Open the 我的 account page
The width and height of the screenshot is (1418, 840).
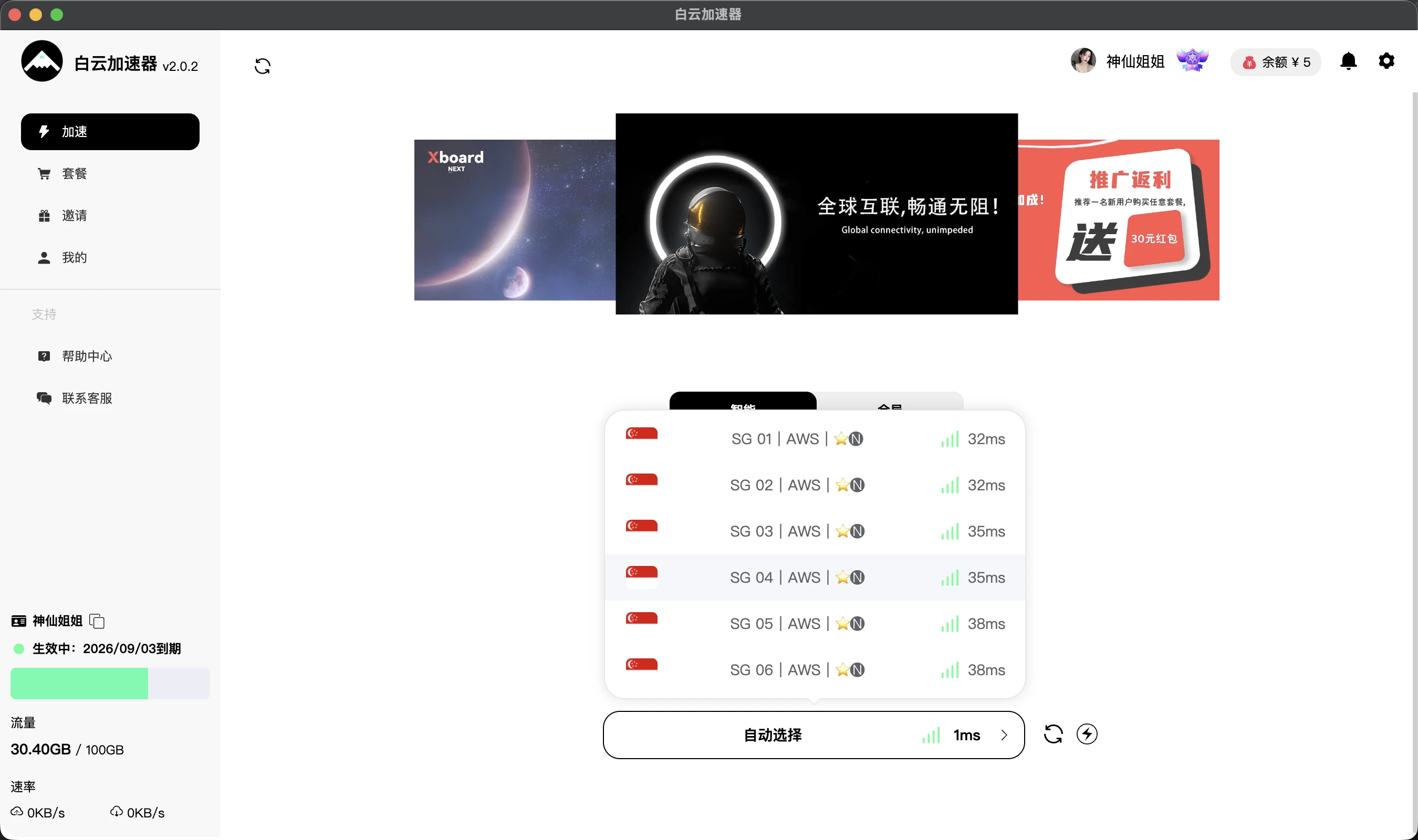(74, 258)
